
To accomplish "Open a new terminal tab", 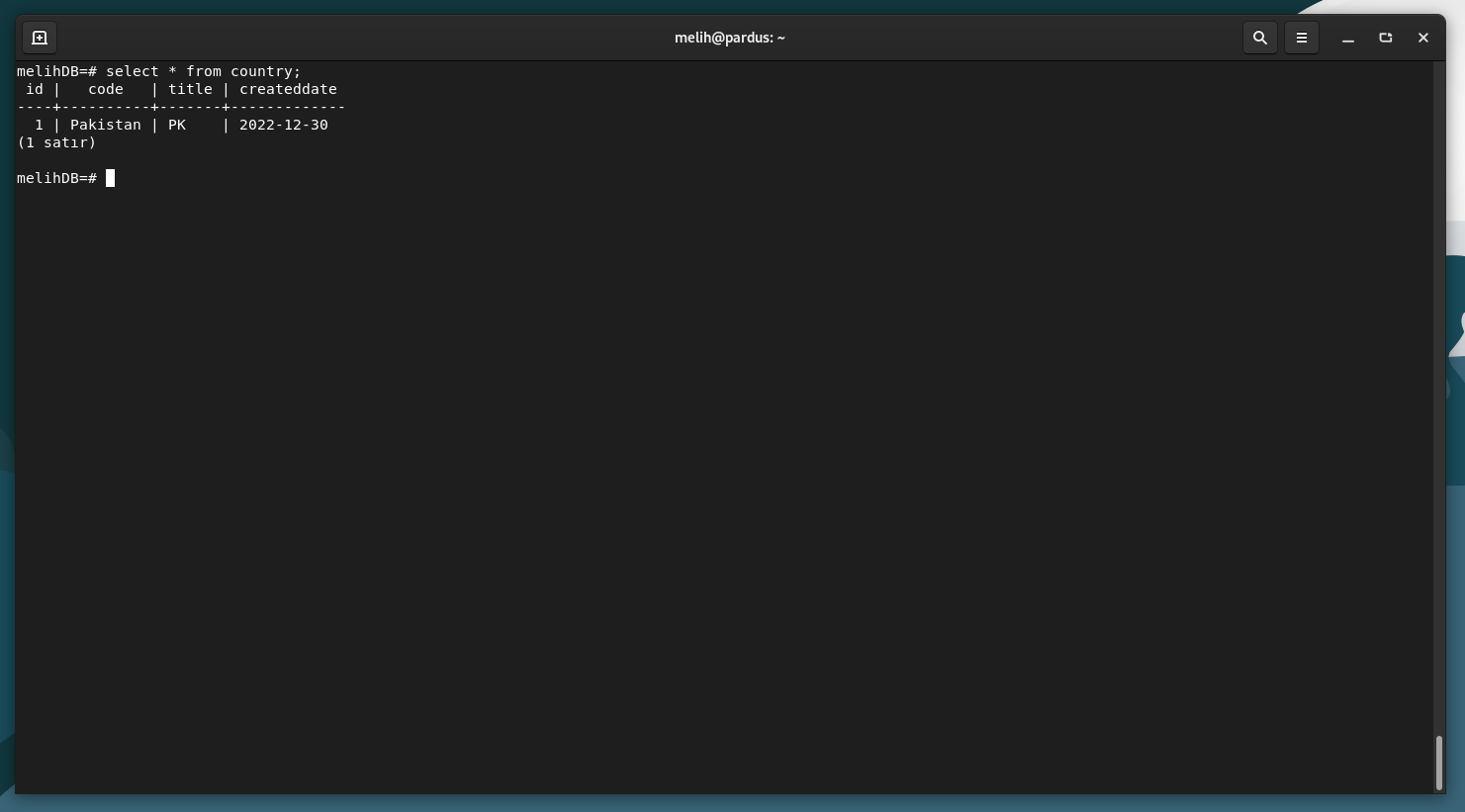I will [x=40, y=38].
